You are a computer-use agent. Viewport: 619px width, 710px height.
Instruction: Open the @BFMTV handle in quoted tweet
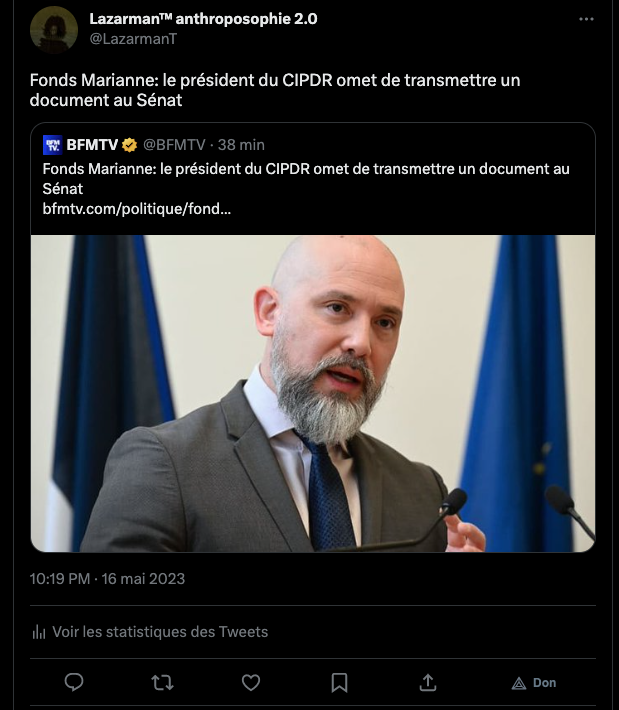point(178,146)
